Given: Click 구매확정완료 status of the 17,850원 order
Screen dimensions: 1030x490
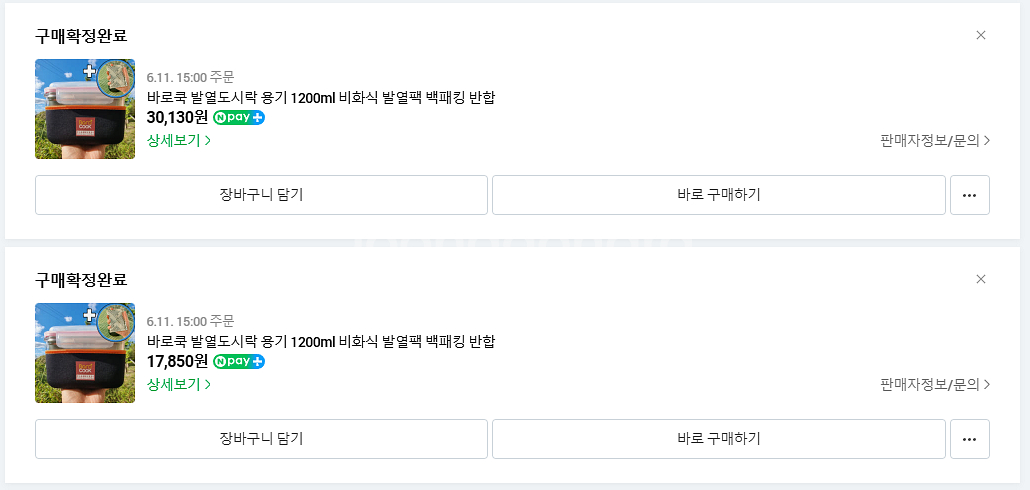Looking at the screenshot, I should click(81, 280).
